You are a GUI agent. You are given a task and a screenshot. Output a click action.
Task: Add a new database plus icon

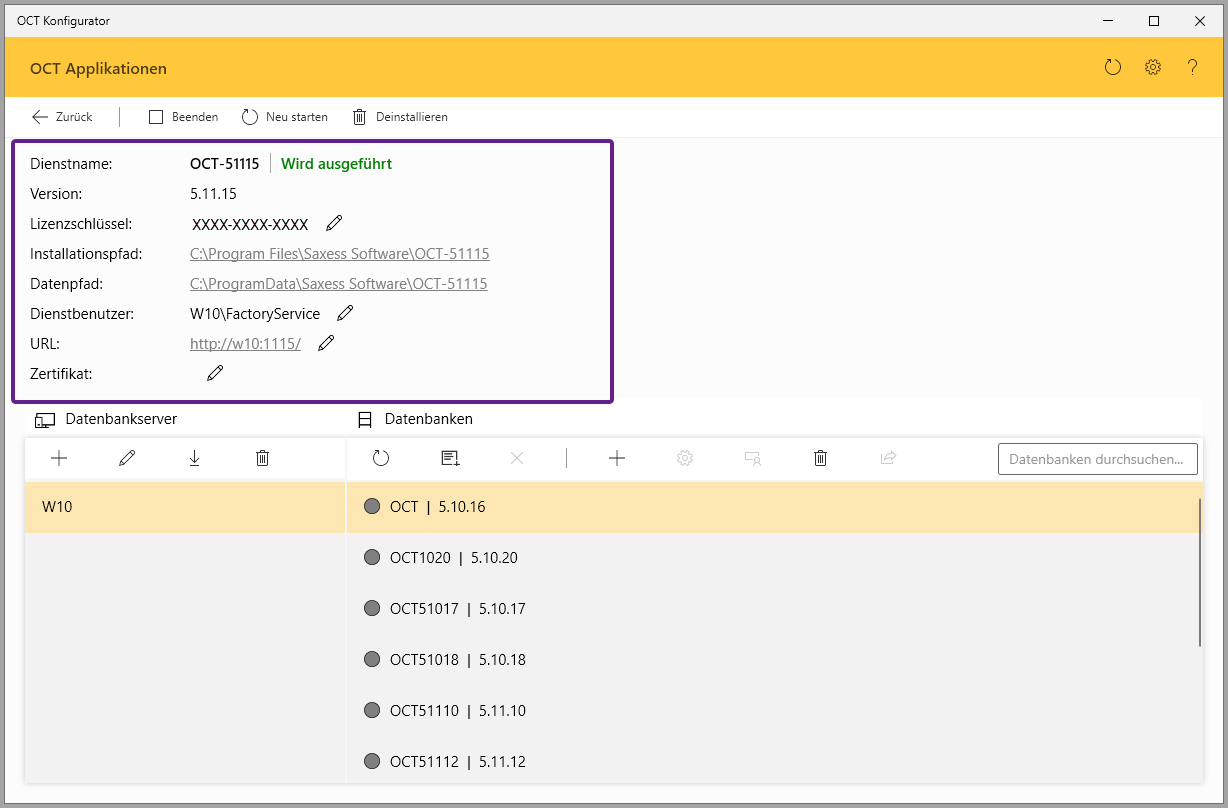[x=617, y=458]
